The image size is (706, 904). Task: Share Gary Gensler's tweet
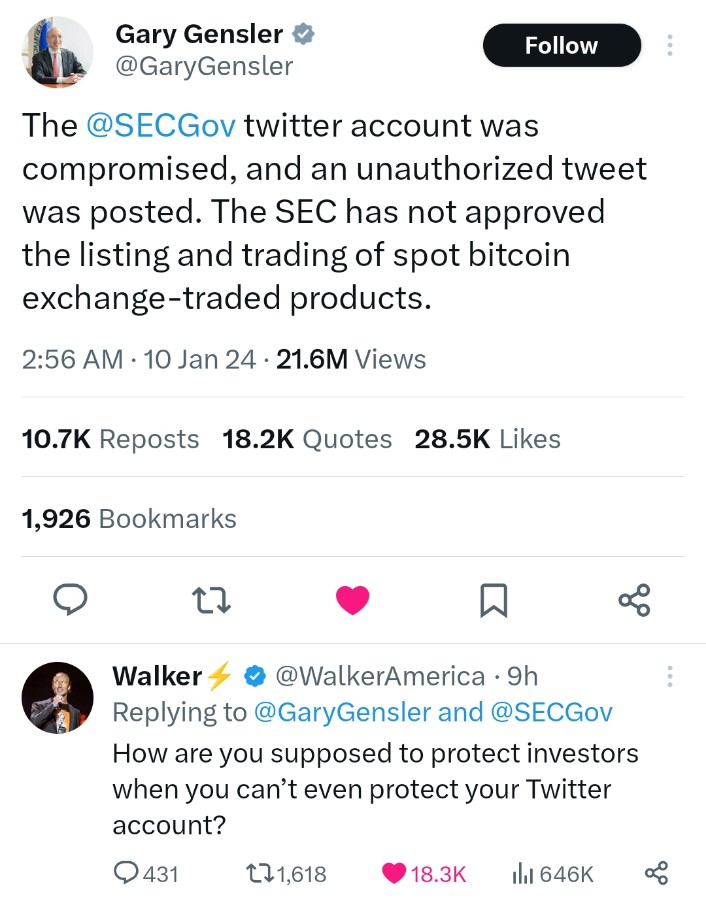click(x=634, y=599)
